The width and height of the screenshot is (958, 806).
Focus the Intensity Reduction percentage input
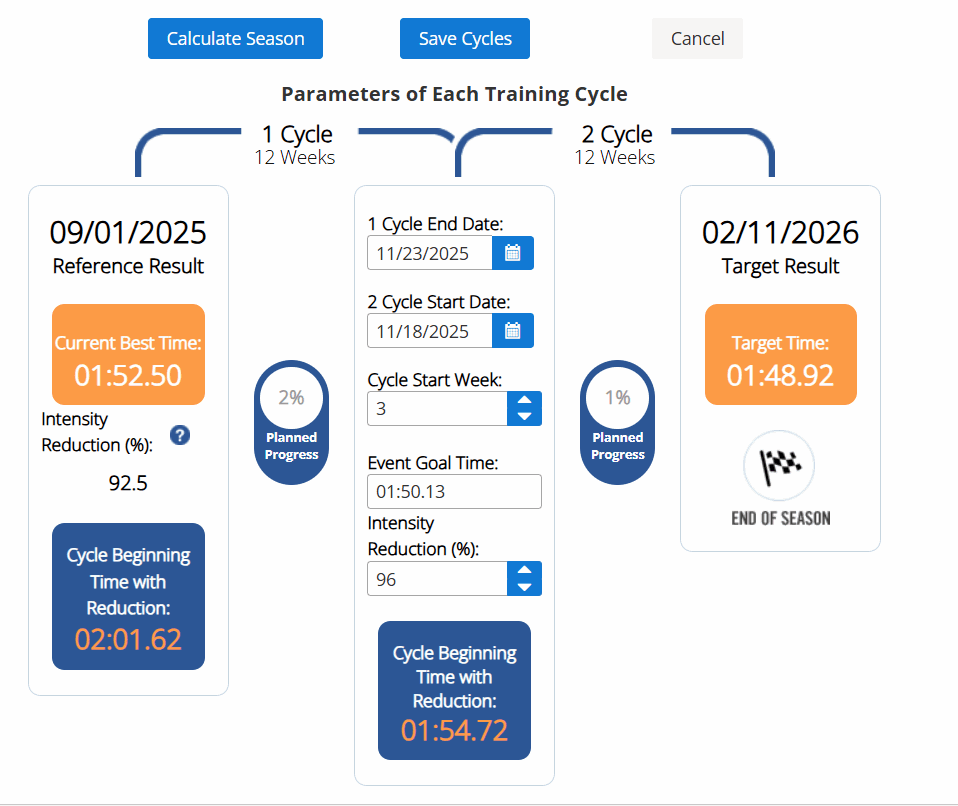coord(437,579)
